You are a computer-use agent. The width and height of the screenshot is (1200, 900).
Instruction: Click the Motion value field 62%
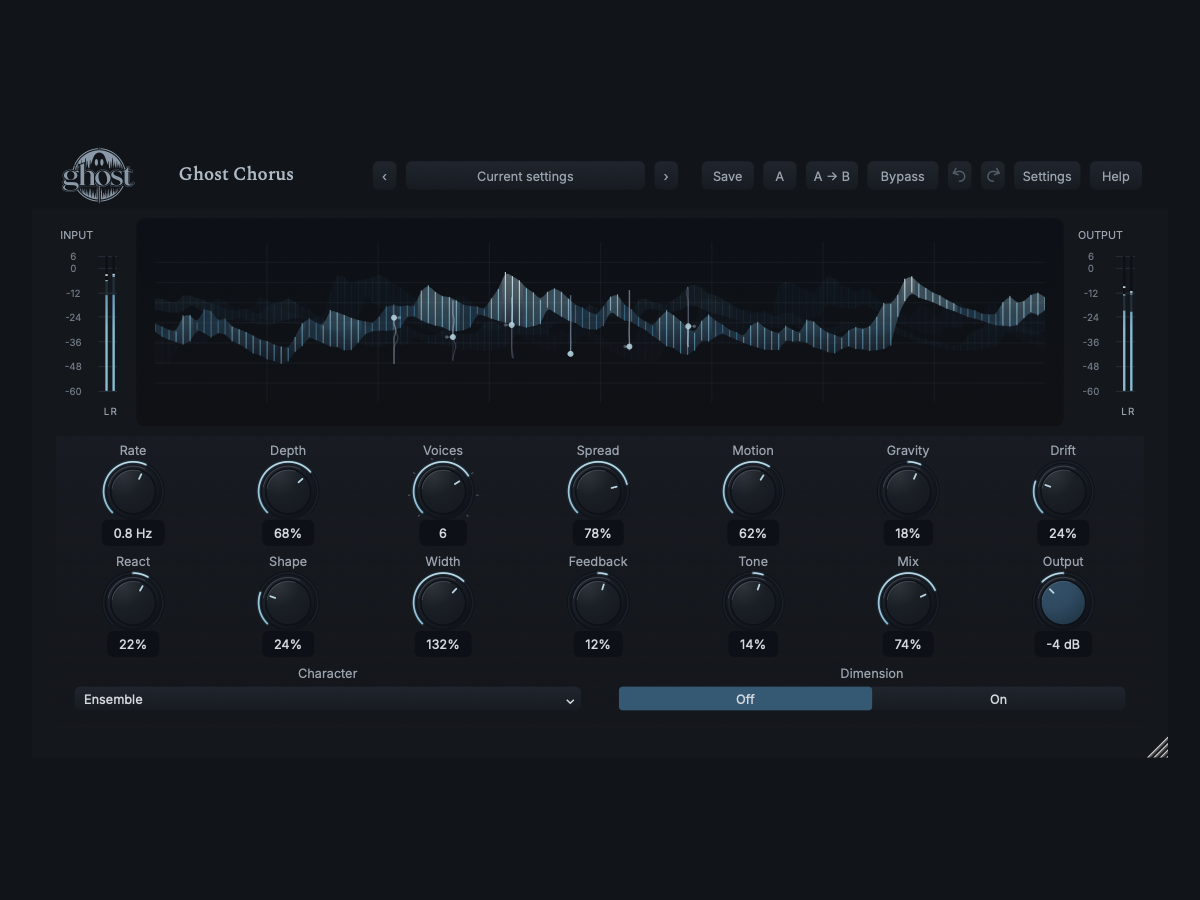(752, 533)
